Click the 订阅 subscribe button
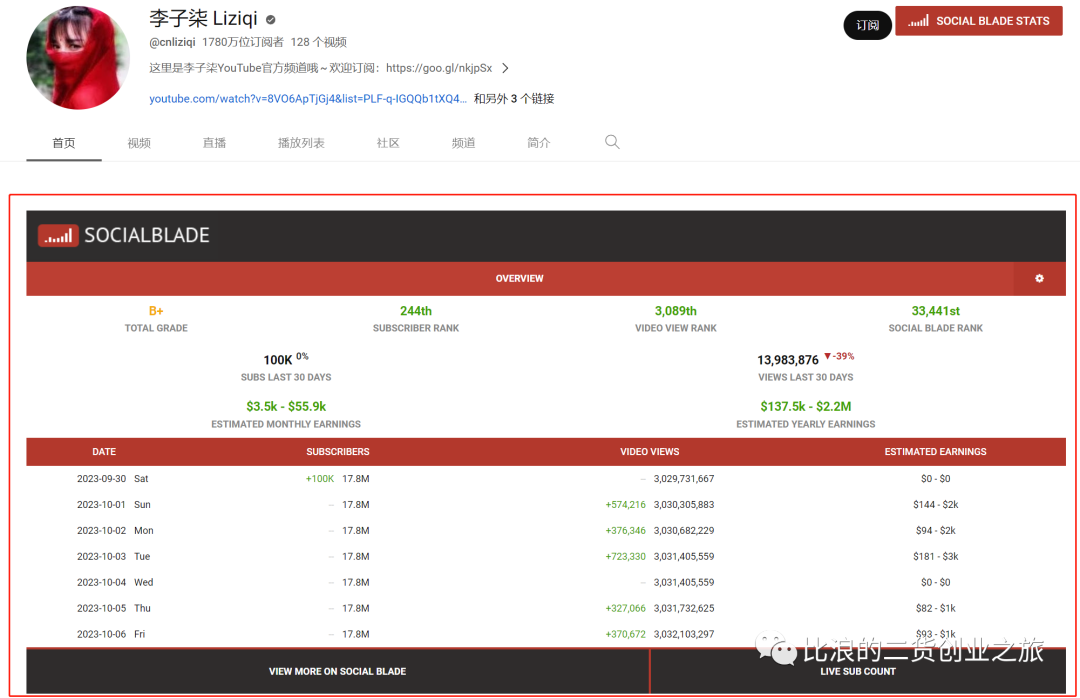The image size is (1080, 698). pyautogui.click(x=867, y=25)
